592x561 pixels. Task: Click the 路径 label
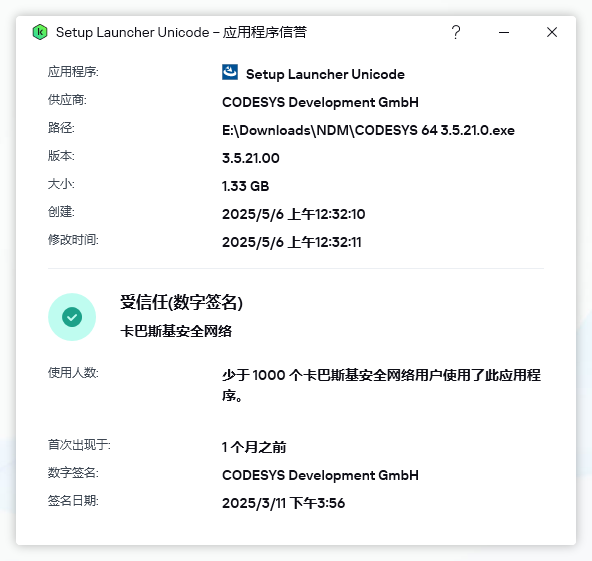click(61, 128)
